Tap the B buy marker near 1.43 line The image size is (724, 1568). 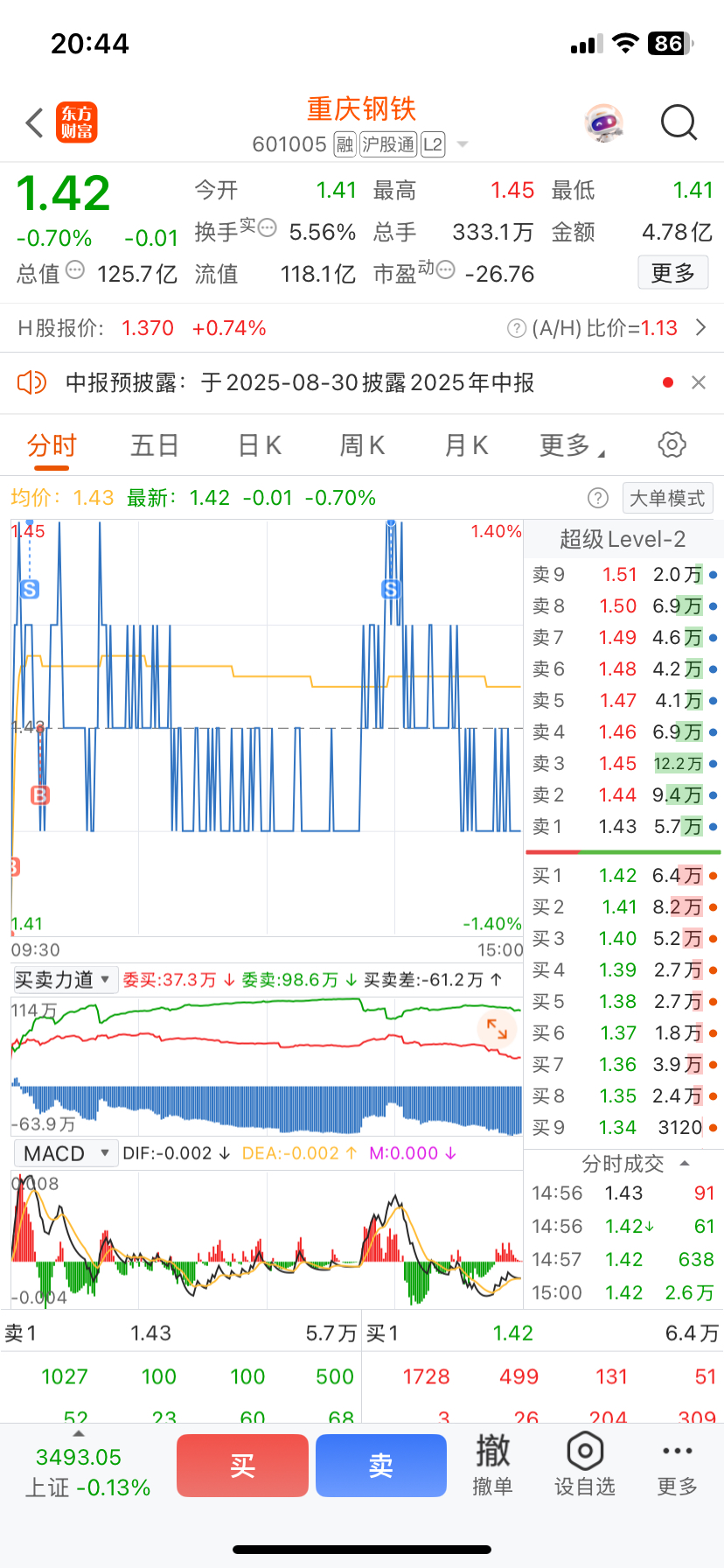40,795
